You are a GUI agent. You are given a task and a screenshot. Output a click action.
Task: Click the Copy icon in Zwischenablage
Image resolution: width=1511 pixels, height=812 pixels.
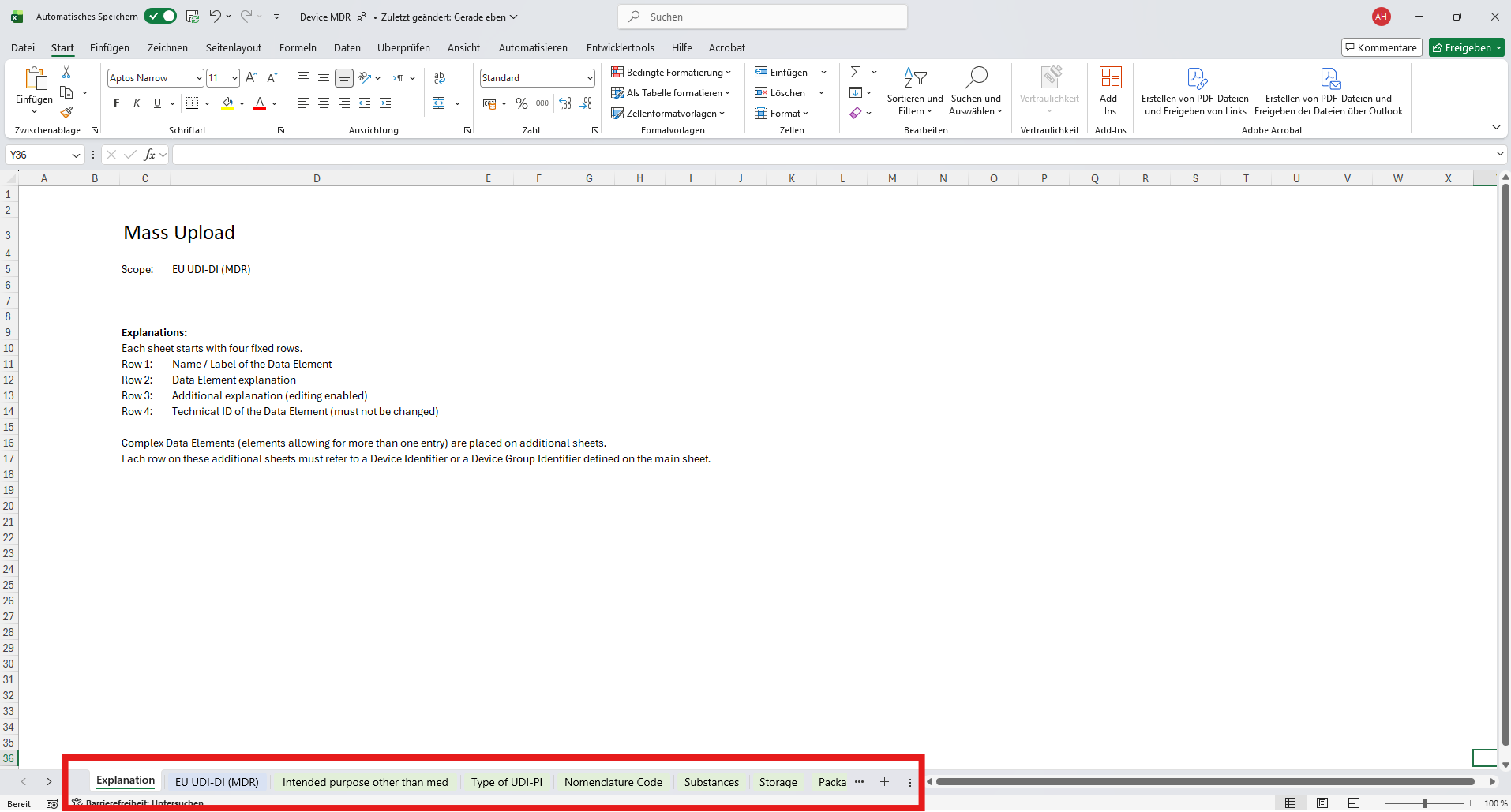point(66,93)
